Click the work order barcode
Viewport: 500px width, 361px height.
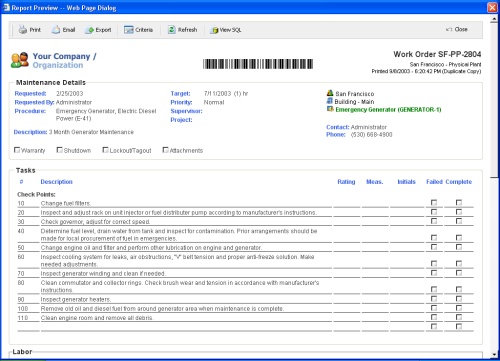point(258,64)
